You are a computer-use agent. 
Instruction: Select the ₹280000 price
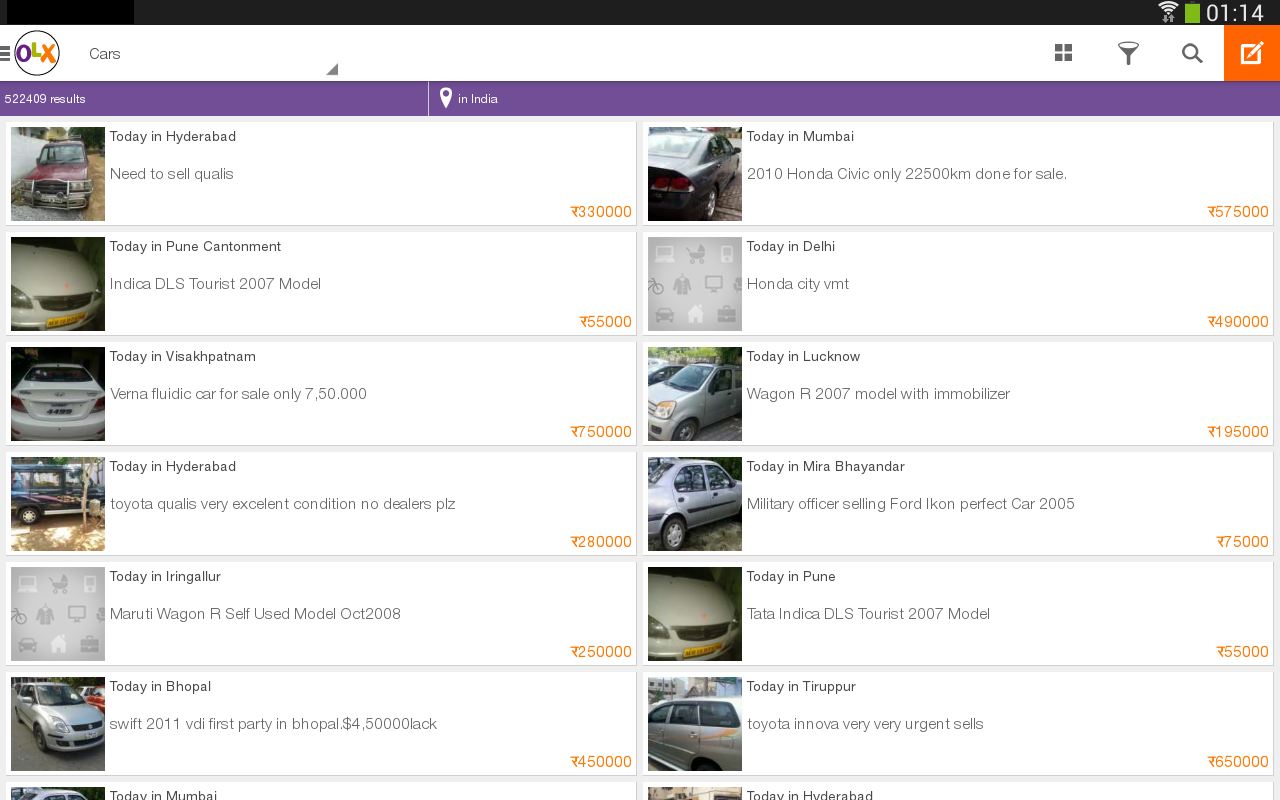click(601, 542)
